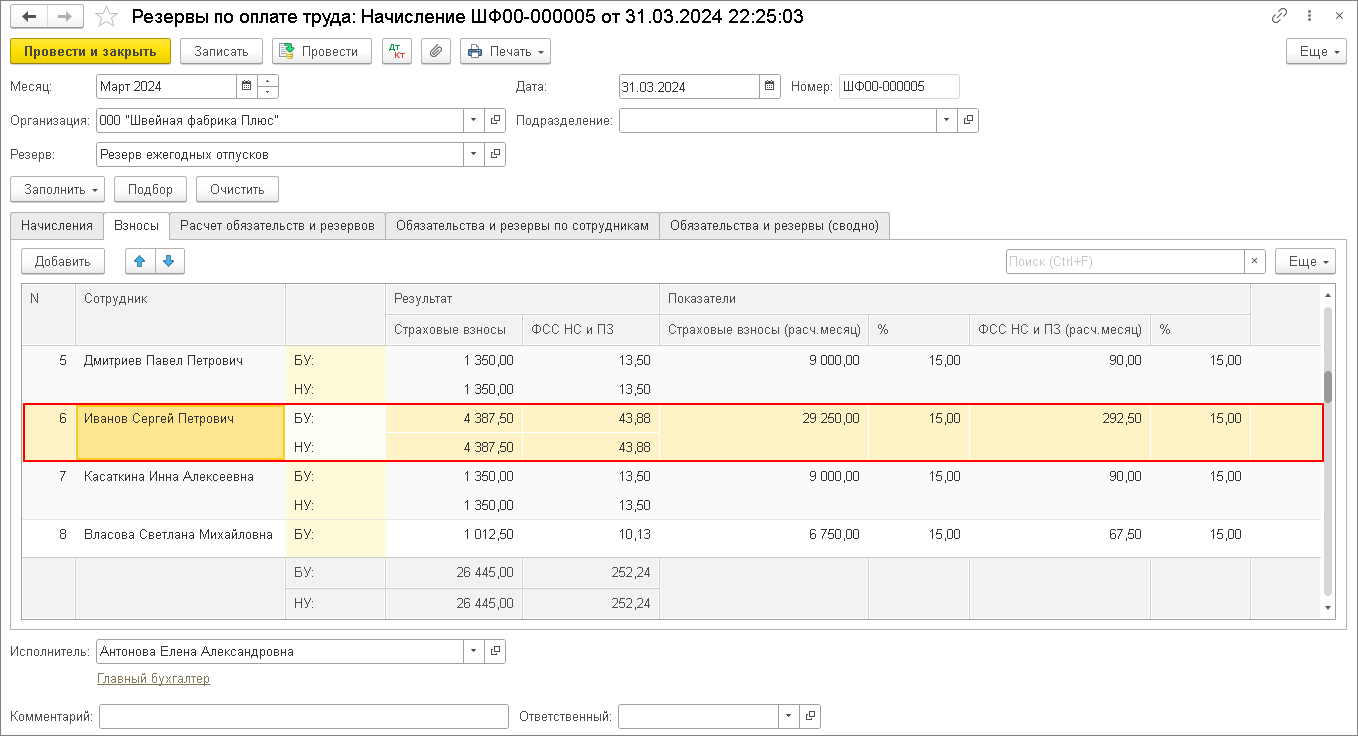This screenshot has width=1358, height=736.
Task: Click the ФСС НС и ПЗ result header
Action: coord(591,330)
